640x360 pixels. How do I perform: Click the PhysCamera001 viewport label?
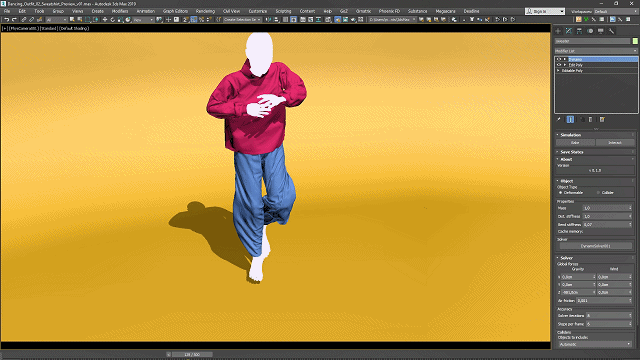(23, 29)
